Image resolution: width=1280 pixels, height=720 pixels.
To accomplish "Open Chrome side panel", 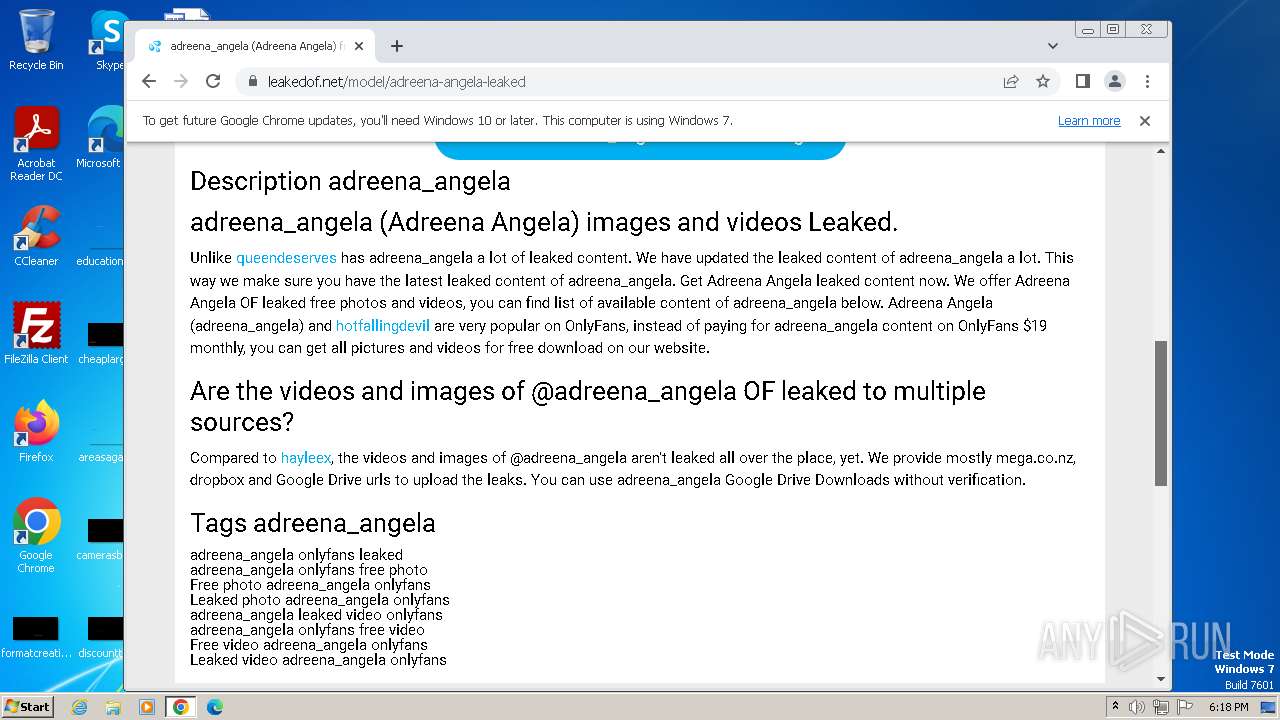I will pyautogui.click(x=1082, y=81).
